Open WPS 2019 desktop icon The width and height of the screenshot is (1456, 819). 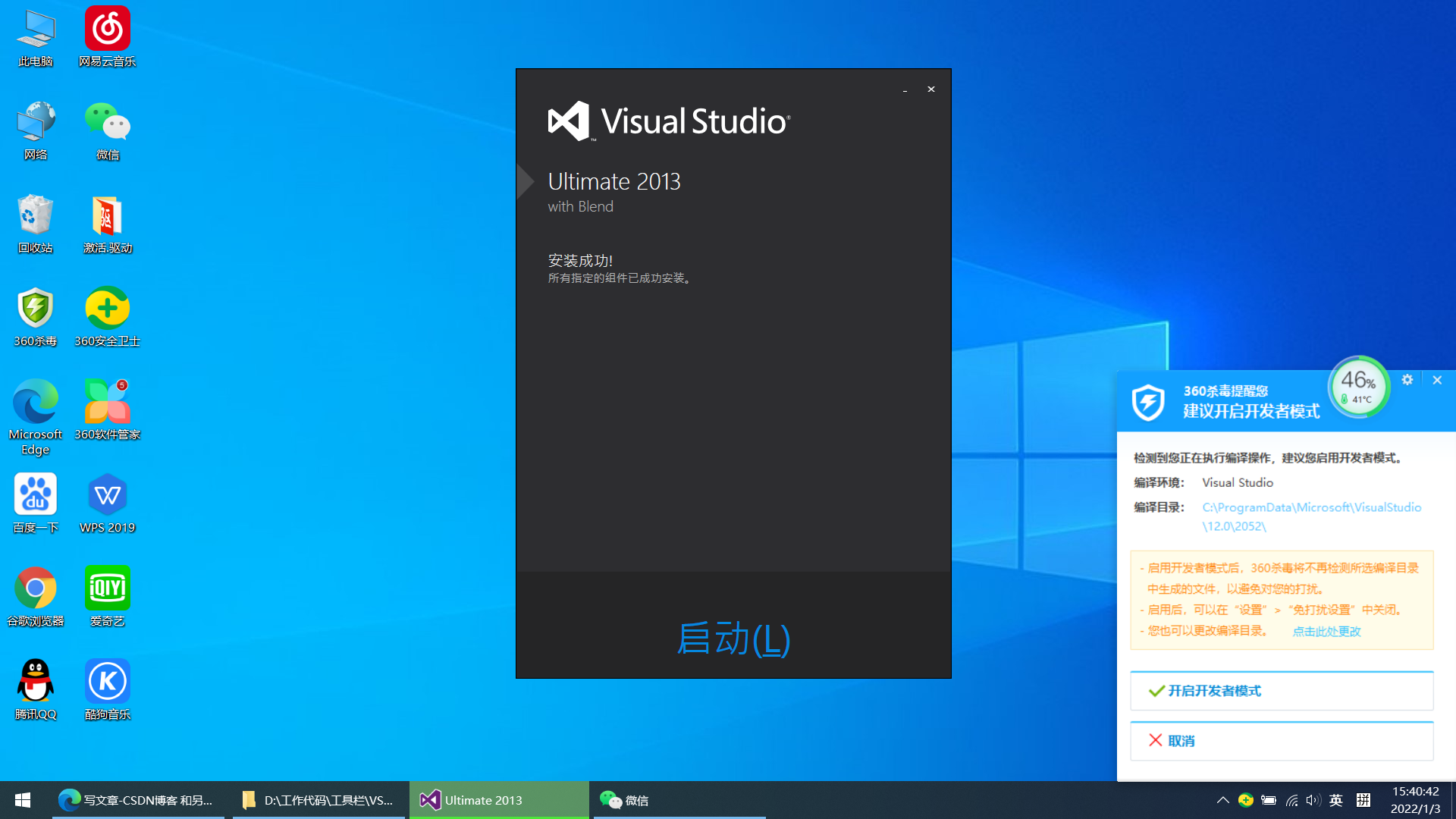(x=107, y=504)
